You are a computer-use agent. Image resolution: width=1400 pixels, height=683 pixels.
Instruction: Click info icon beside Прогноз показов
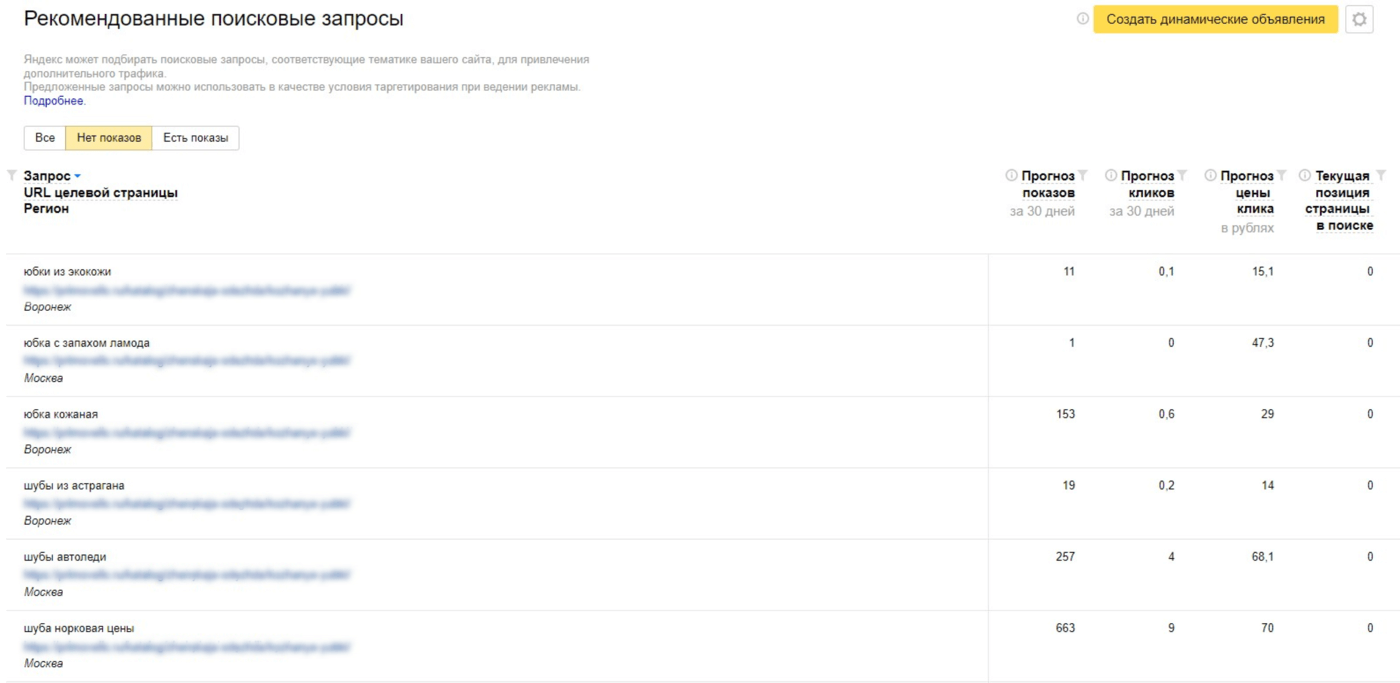pos(1011,176)
